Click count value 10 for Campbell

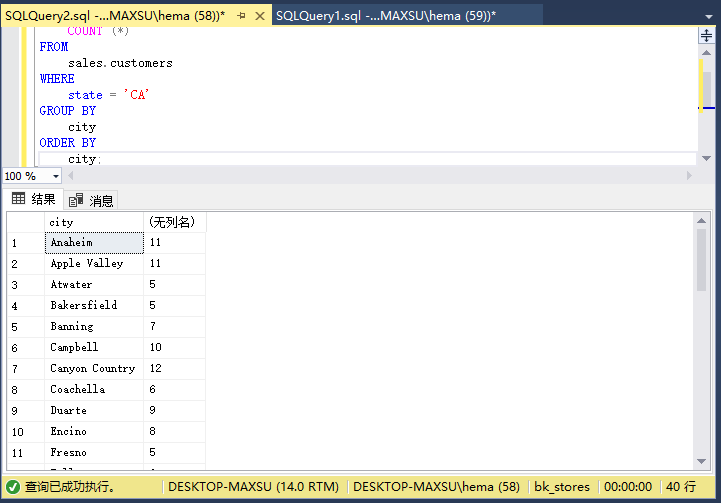click(x=175, y=348)
